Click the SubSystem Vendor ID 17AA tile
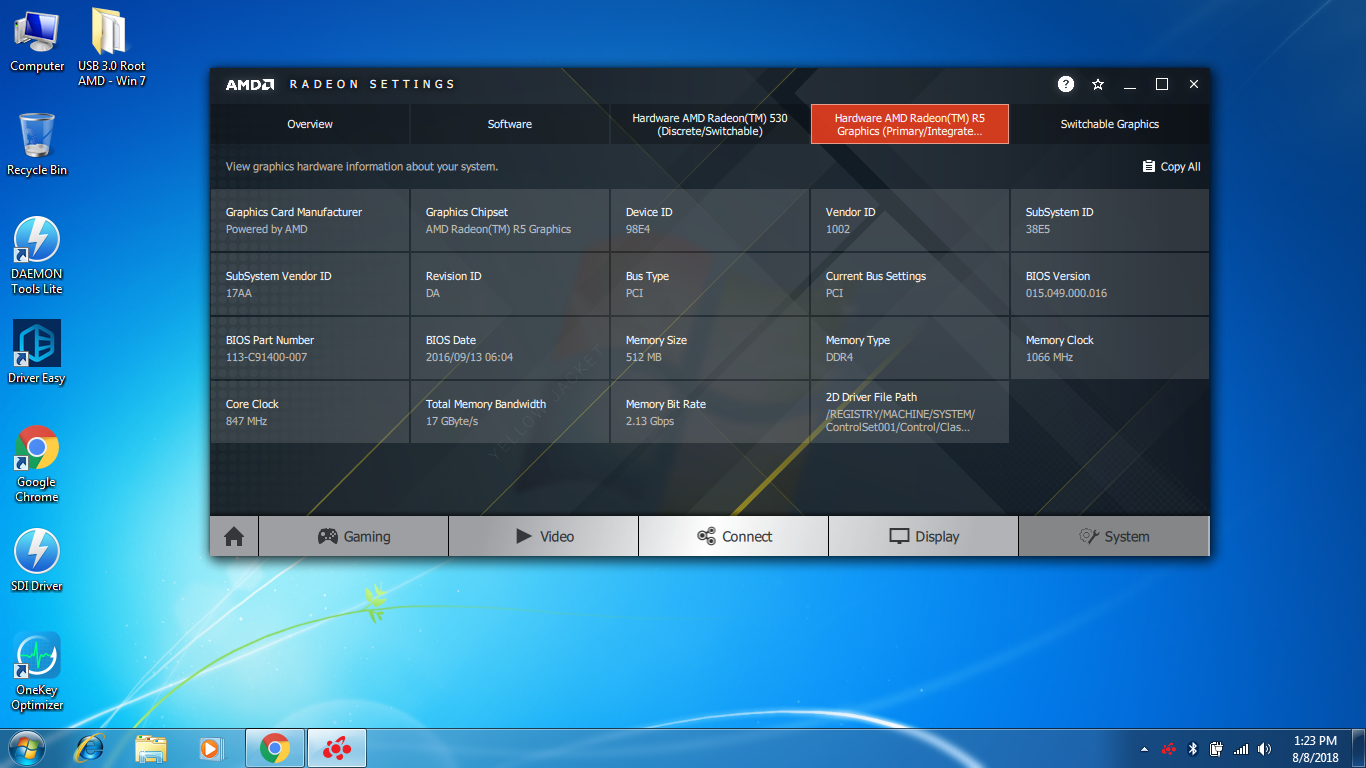 [310, 284]
